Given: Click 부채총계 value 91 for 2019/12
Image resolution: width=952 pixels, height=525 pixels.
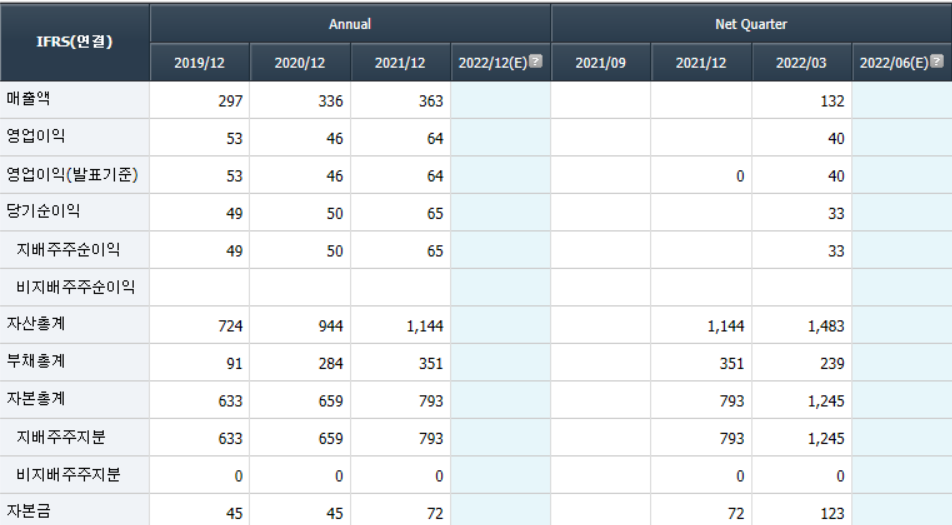Looking at the screenshot, I should (x=234, y=364).
